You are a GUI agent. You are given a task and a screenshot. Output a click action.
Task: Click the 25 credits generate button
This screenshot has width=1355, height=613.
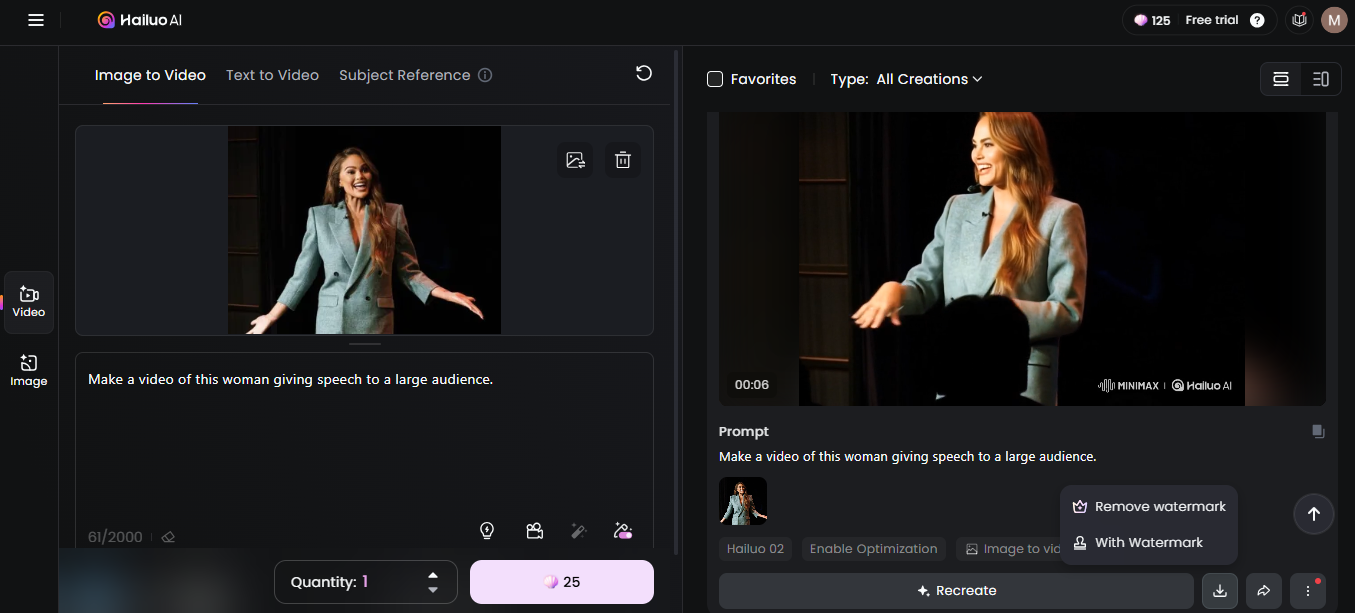[561, 582]
